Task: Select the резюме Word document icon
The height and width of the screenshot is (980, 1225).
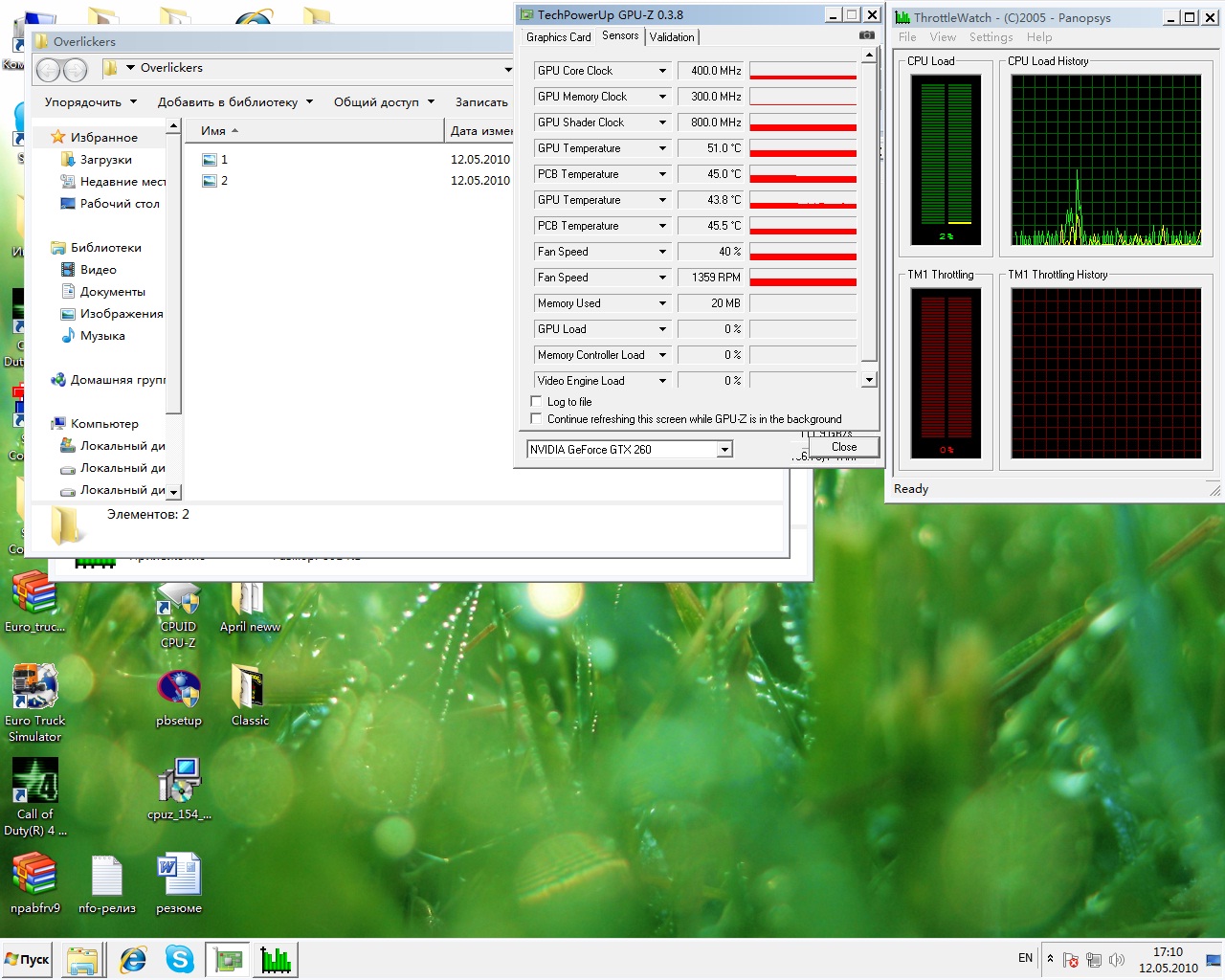Action: click(179, 884)
